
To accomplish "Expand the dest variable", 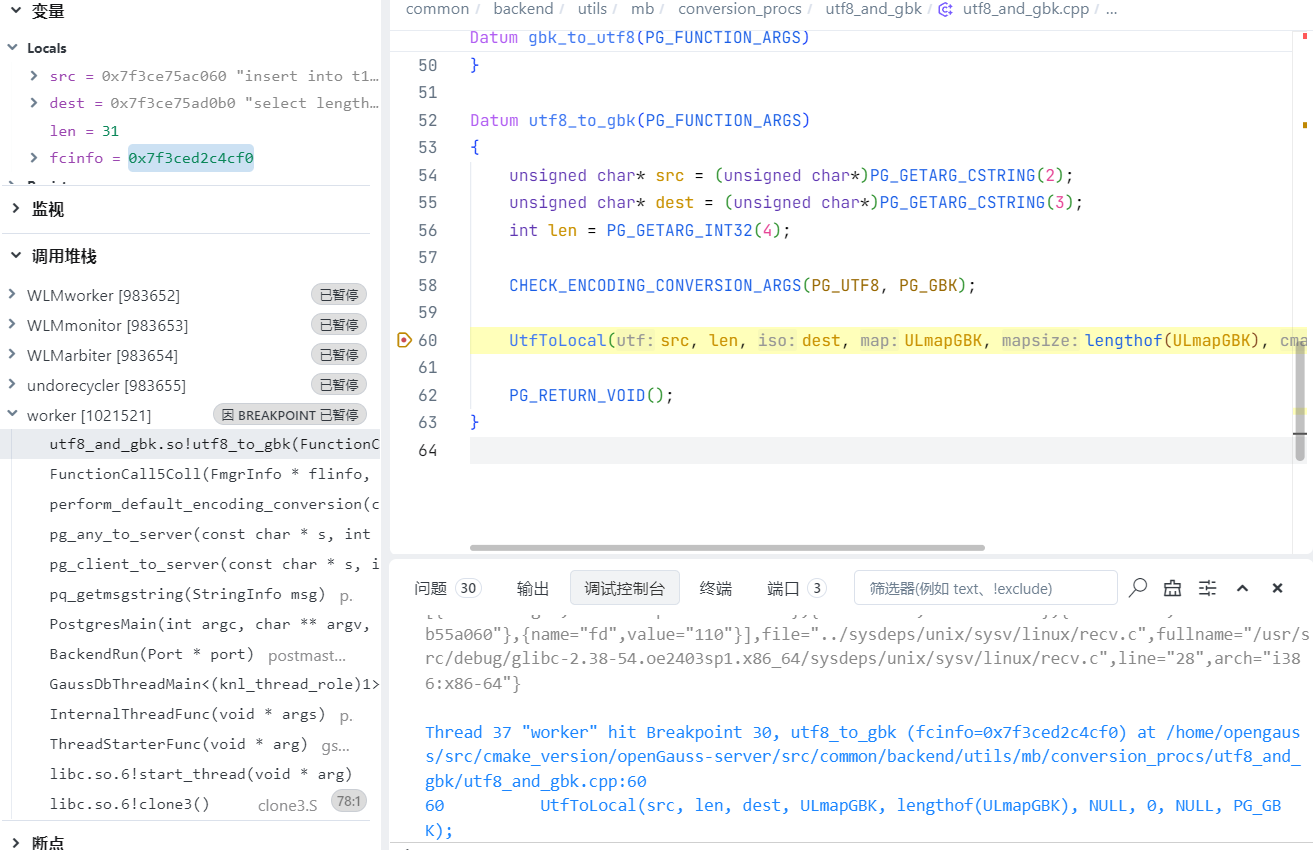I will [34, 103].
